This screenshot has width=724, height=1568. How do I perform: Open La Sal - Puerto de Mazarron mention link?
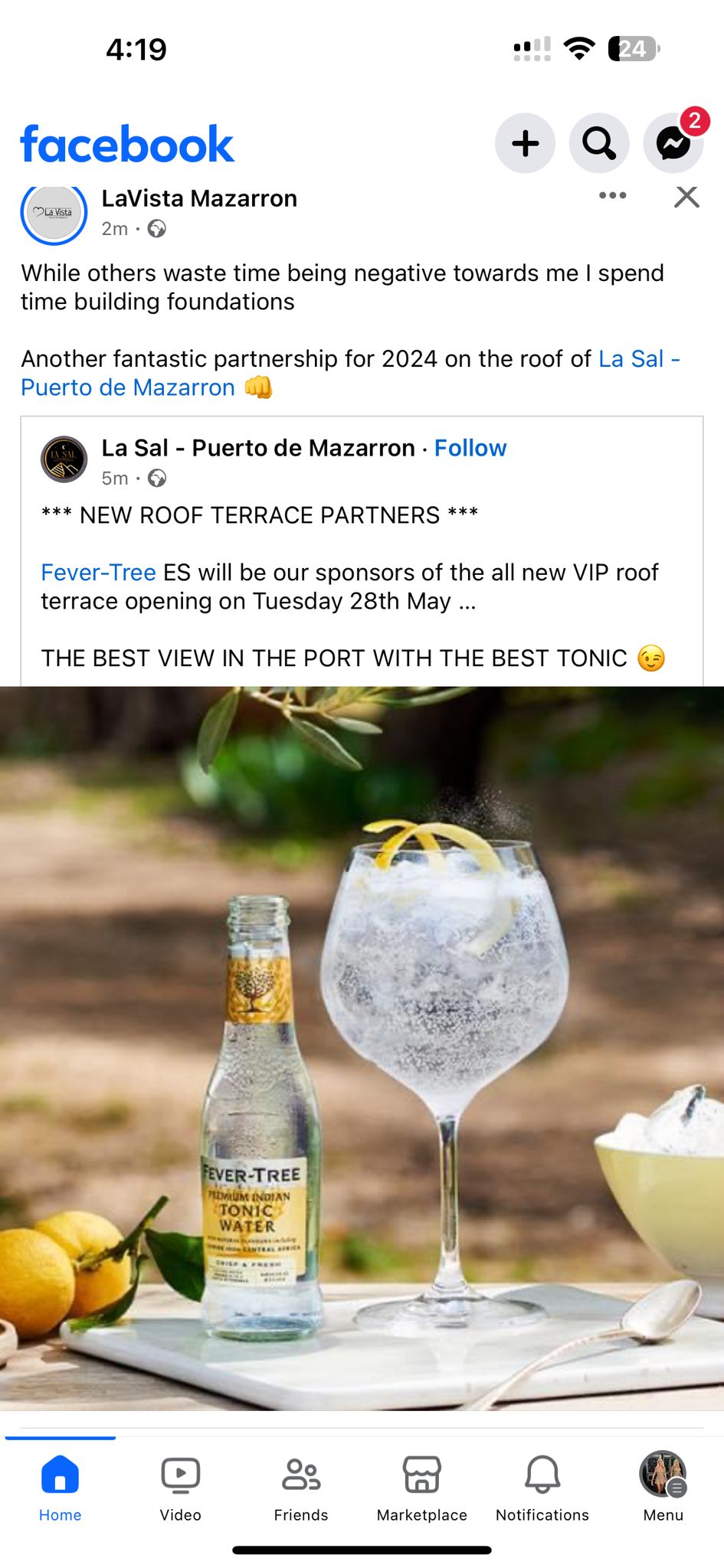click(350, 373)
